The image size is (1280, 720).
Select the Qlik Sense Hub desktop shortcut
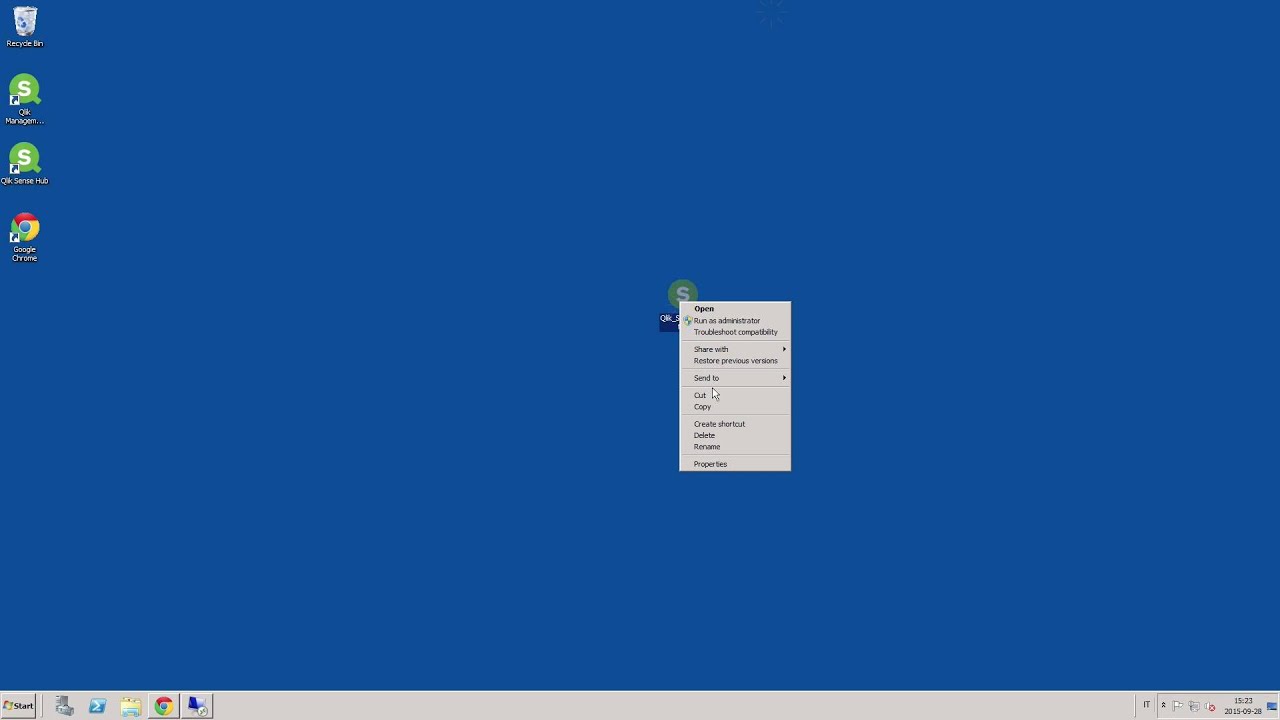[25, 164]
